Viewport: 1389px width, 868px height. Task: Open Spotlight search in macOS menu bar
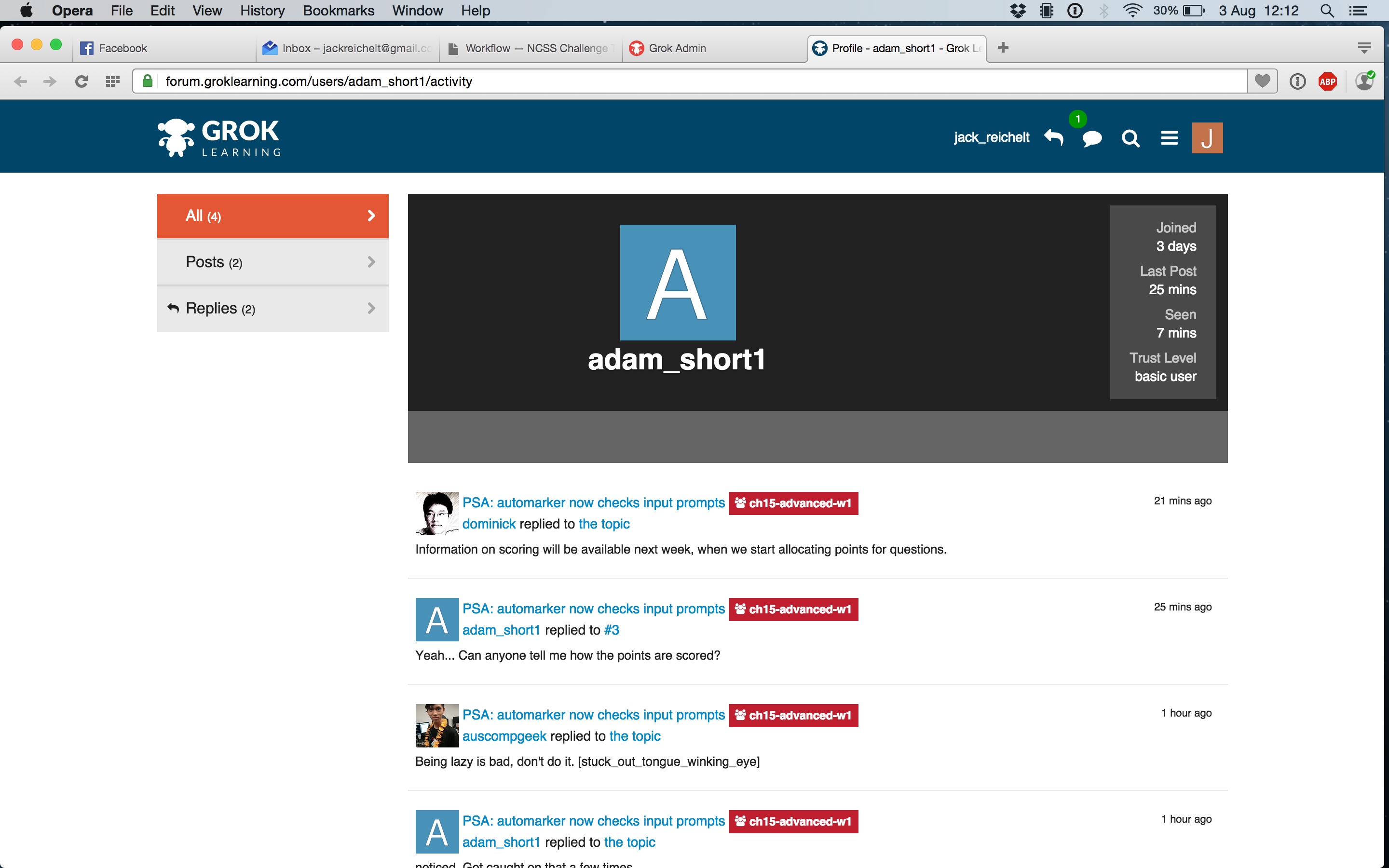coord(1326,11)
